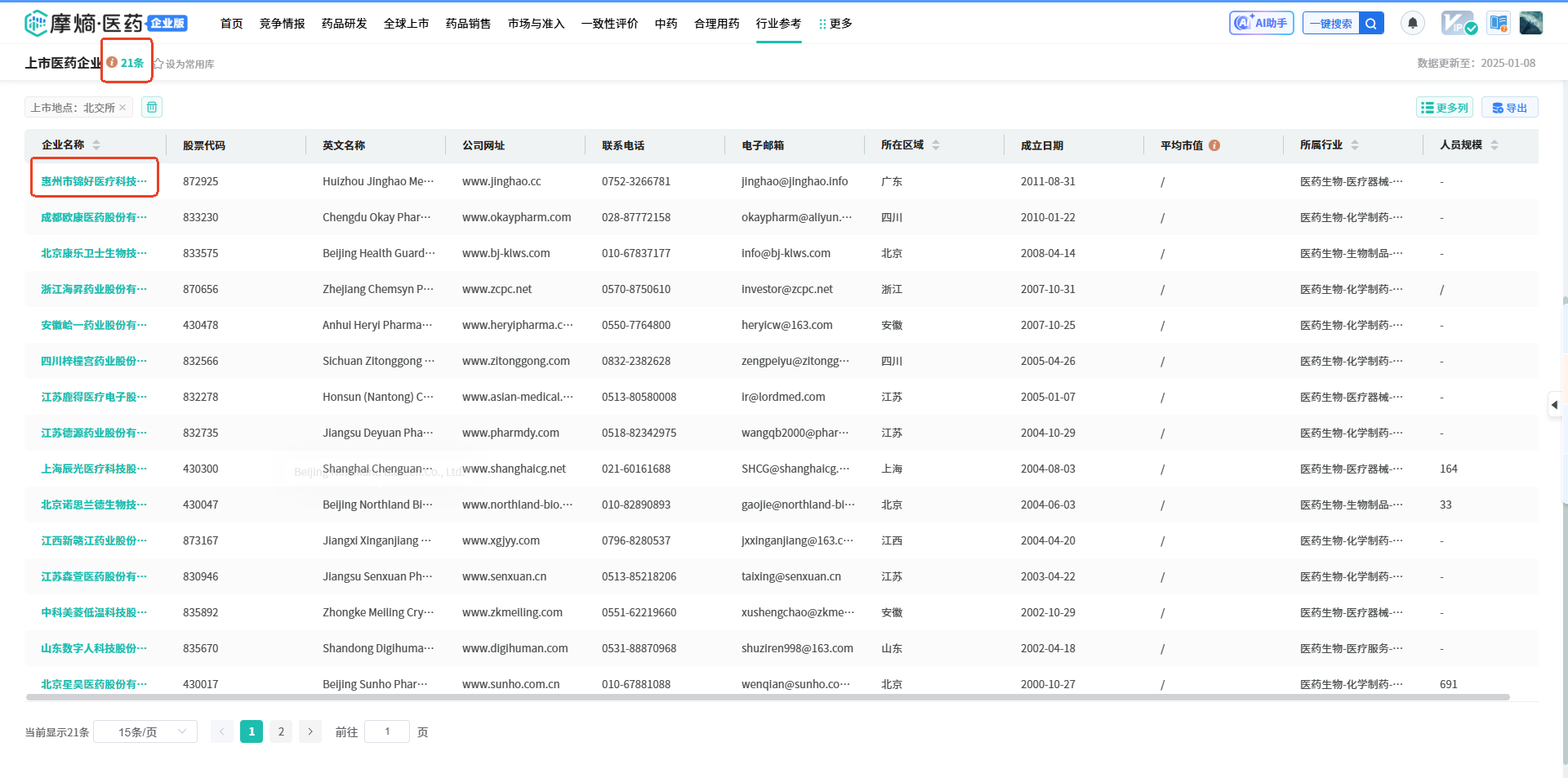The height and width of the screenshot is (778, 1568).
Task: Click the orange info icon beside 21条
Action: pos(112,62)
